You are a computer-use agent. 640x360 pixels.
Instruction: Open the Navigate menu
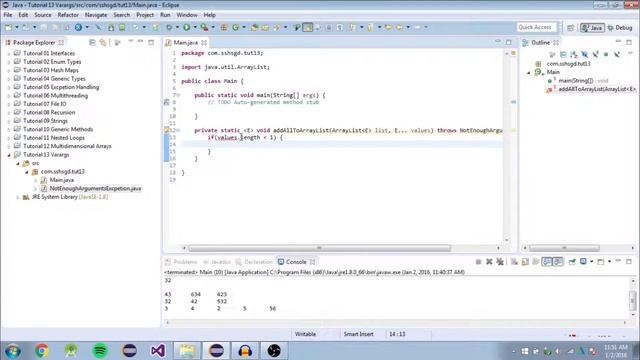96,15
